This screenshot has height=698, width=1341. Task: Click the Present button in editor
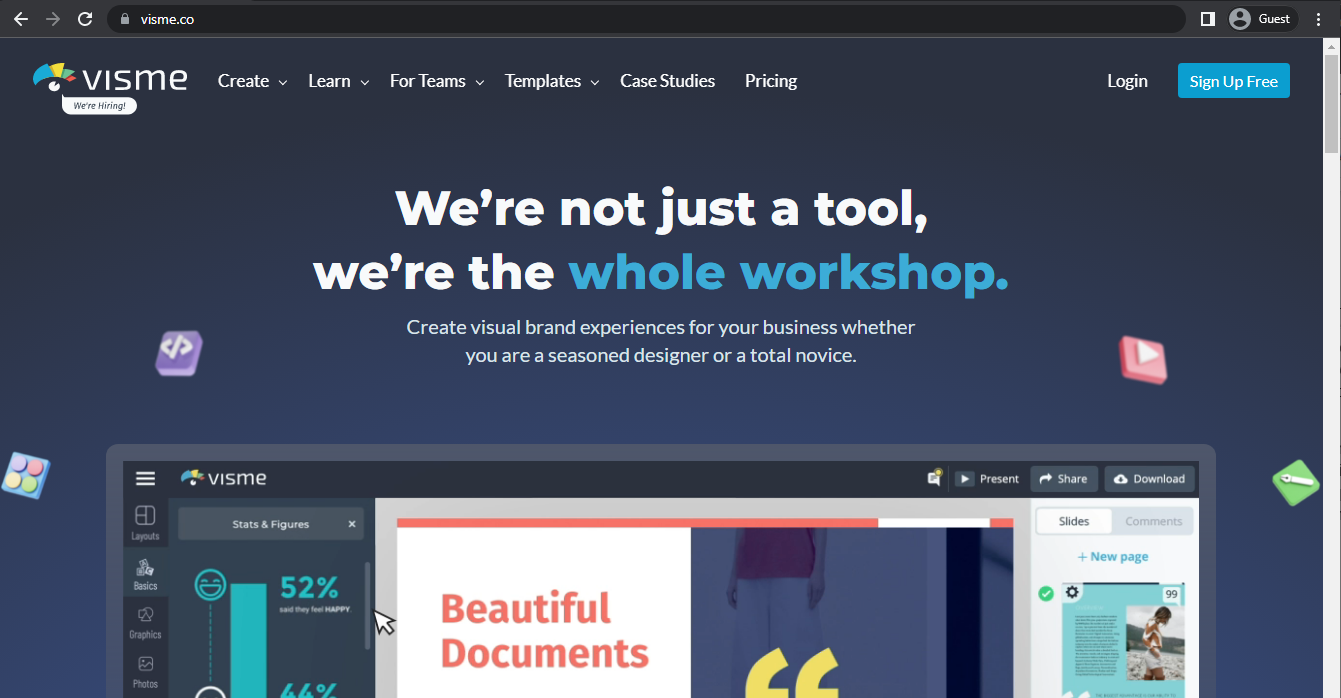coord(987,479)
